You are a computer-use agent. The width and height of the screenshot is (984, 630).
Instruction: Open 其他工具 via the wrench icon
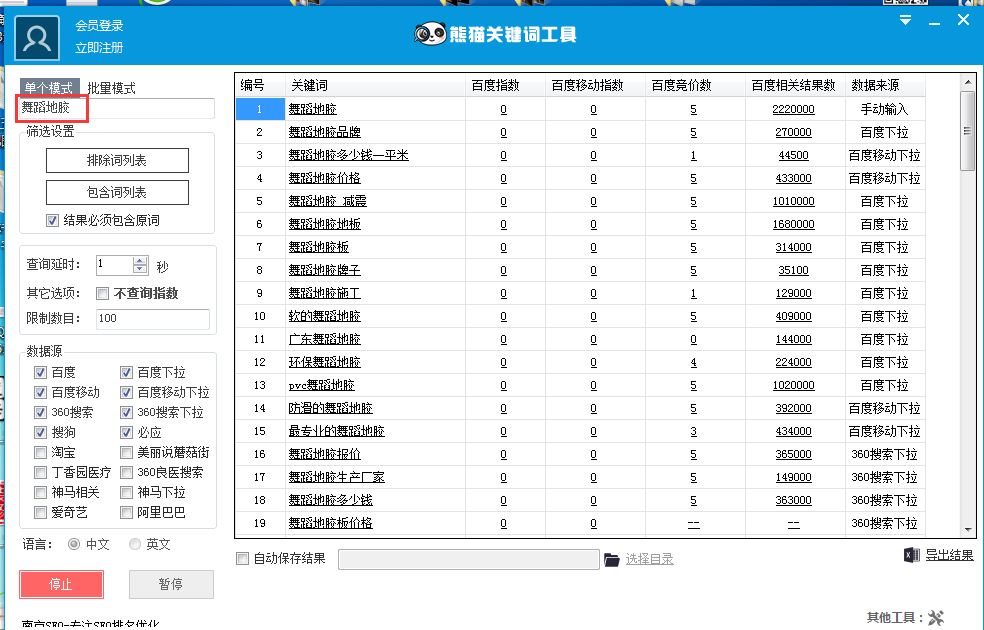937,617
